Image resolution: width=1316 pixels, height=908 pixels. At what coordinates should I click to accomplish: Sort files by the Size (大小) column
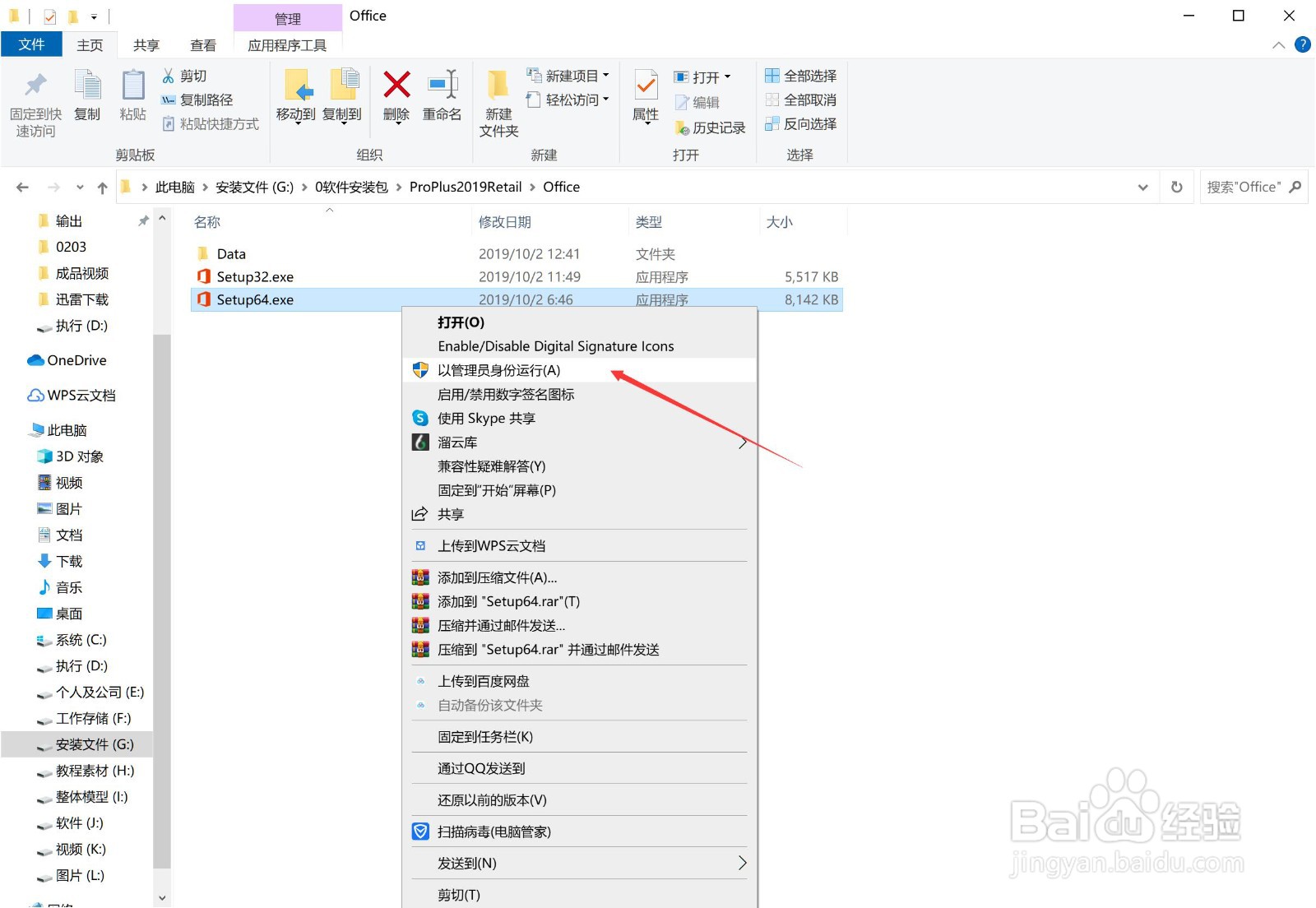coord(780,222)
